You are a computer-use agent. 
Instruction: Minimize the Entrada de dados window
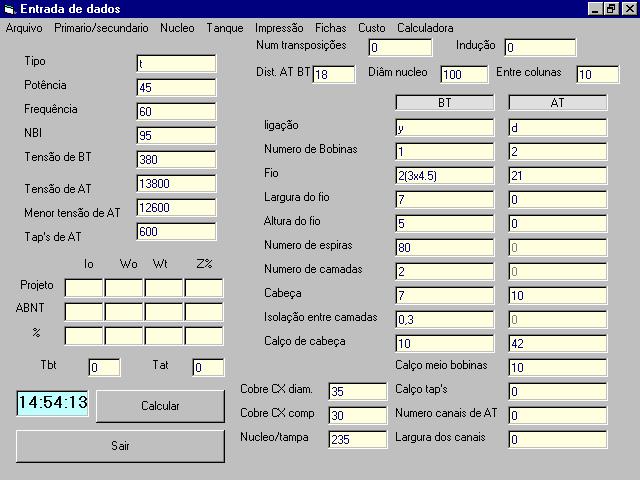click(595, 9)
